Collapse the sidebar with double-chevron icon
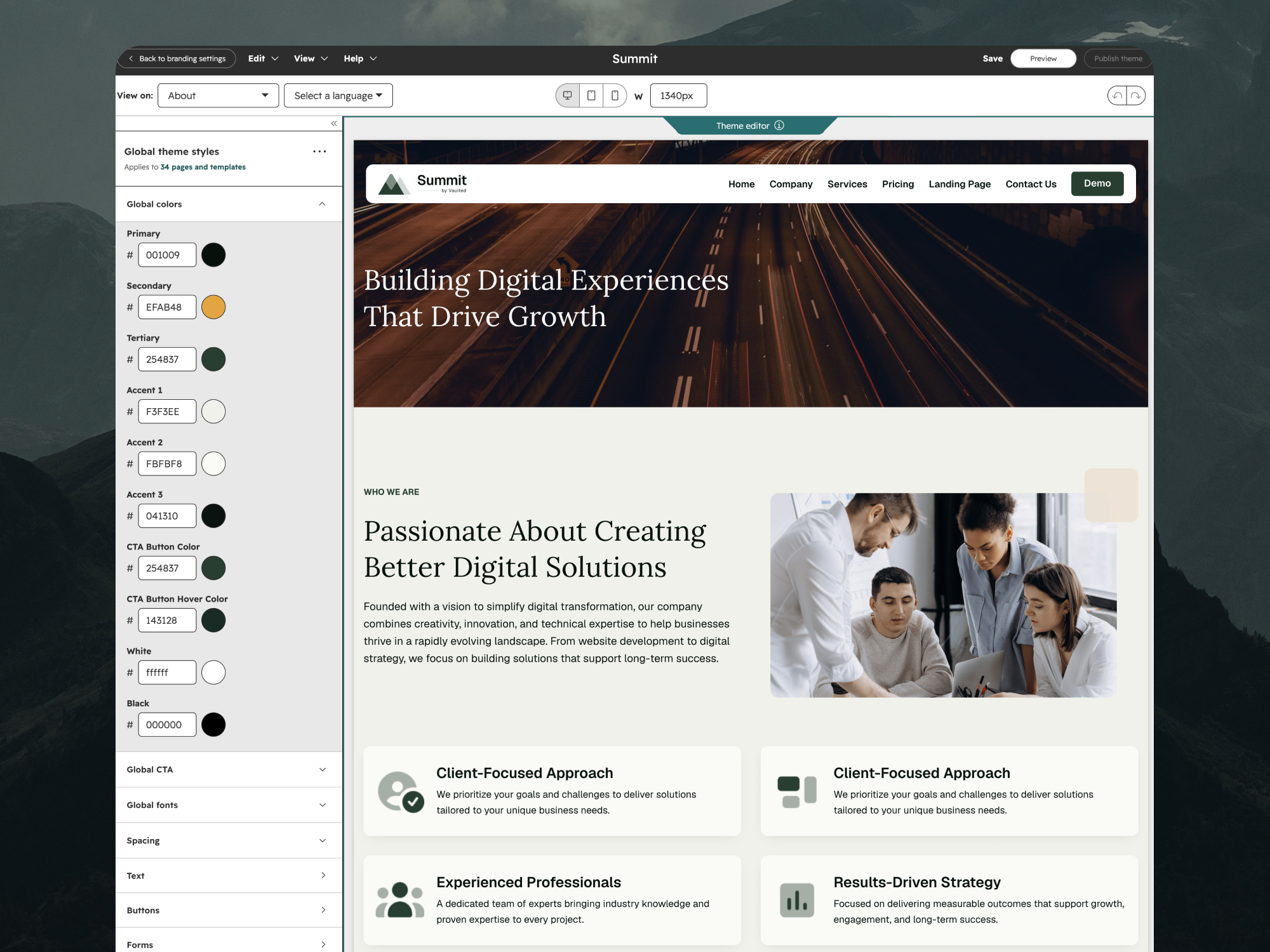The image size is (1270, 952). [x=334, y=124]
